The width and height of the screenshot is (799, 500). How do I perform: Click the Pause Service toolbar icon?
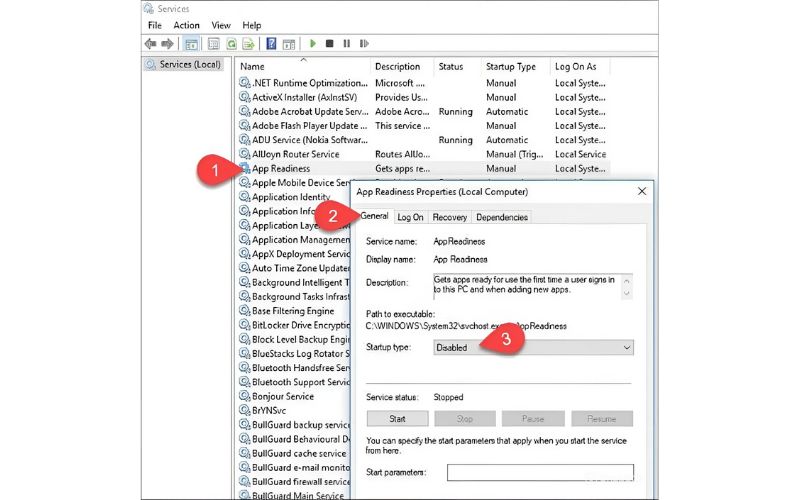tap(347, 44)
